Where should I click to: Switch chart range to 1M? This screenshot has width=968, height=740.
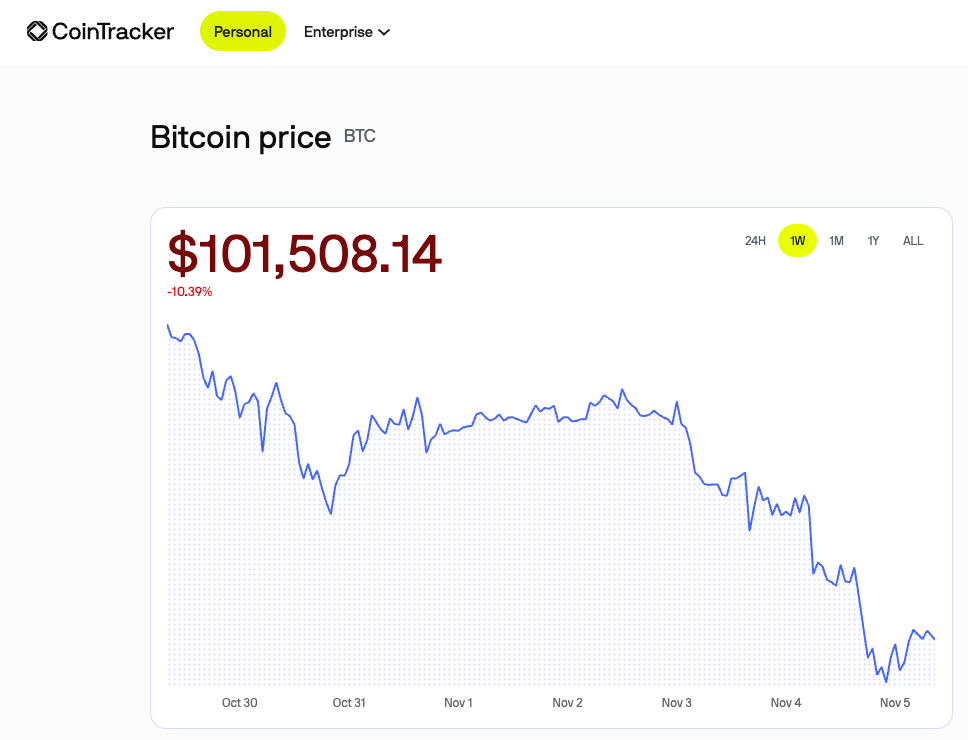(x=836, y=241)
